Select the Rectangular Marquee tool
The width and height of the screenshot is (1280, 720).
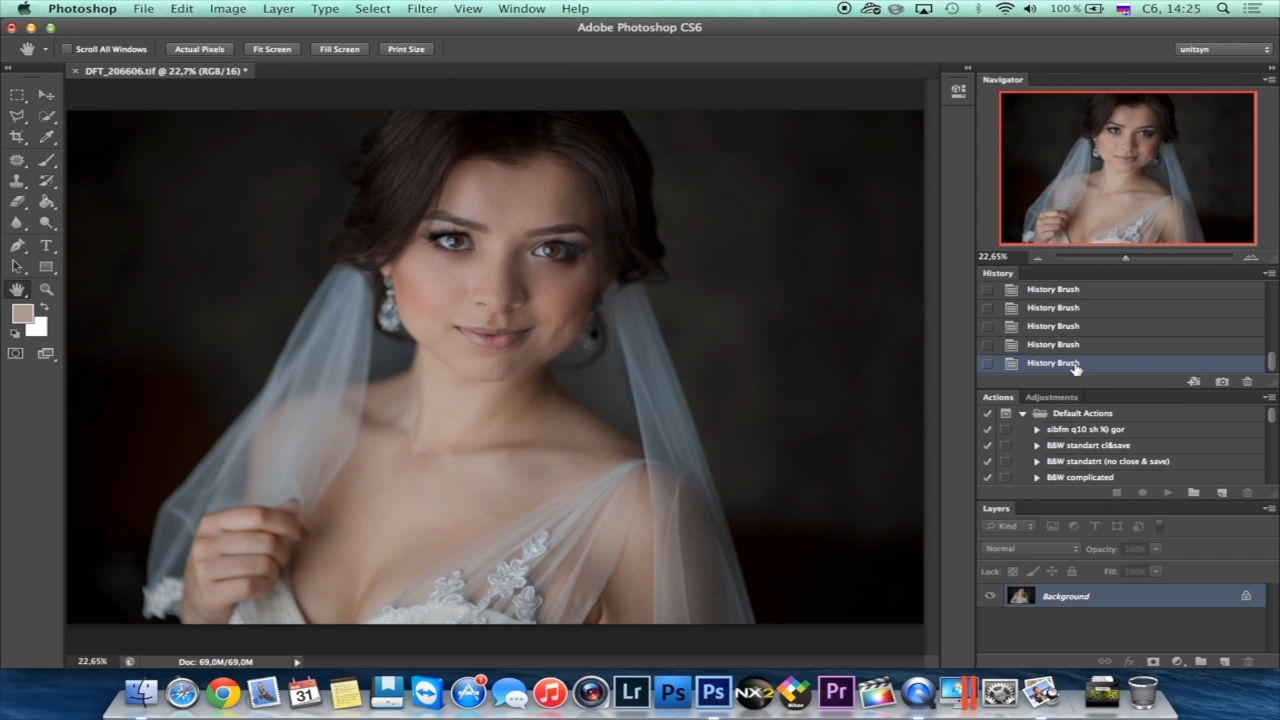(17, 95)
